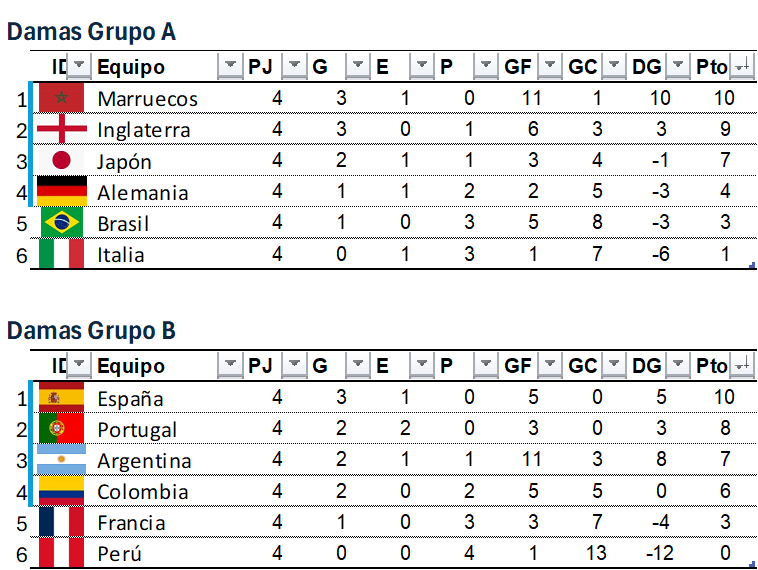Expand the GF column filter in Grupo B

pos(549,366)
